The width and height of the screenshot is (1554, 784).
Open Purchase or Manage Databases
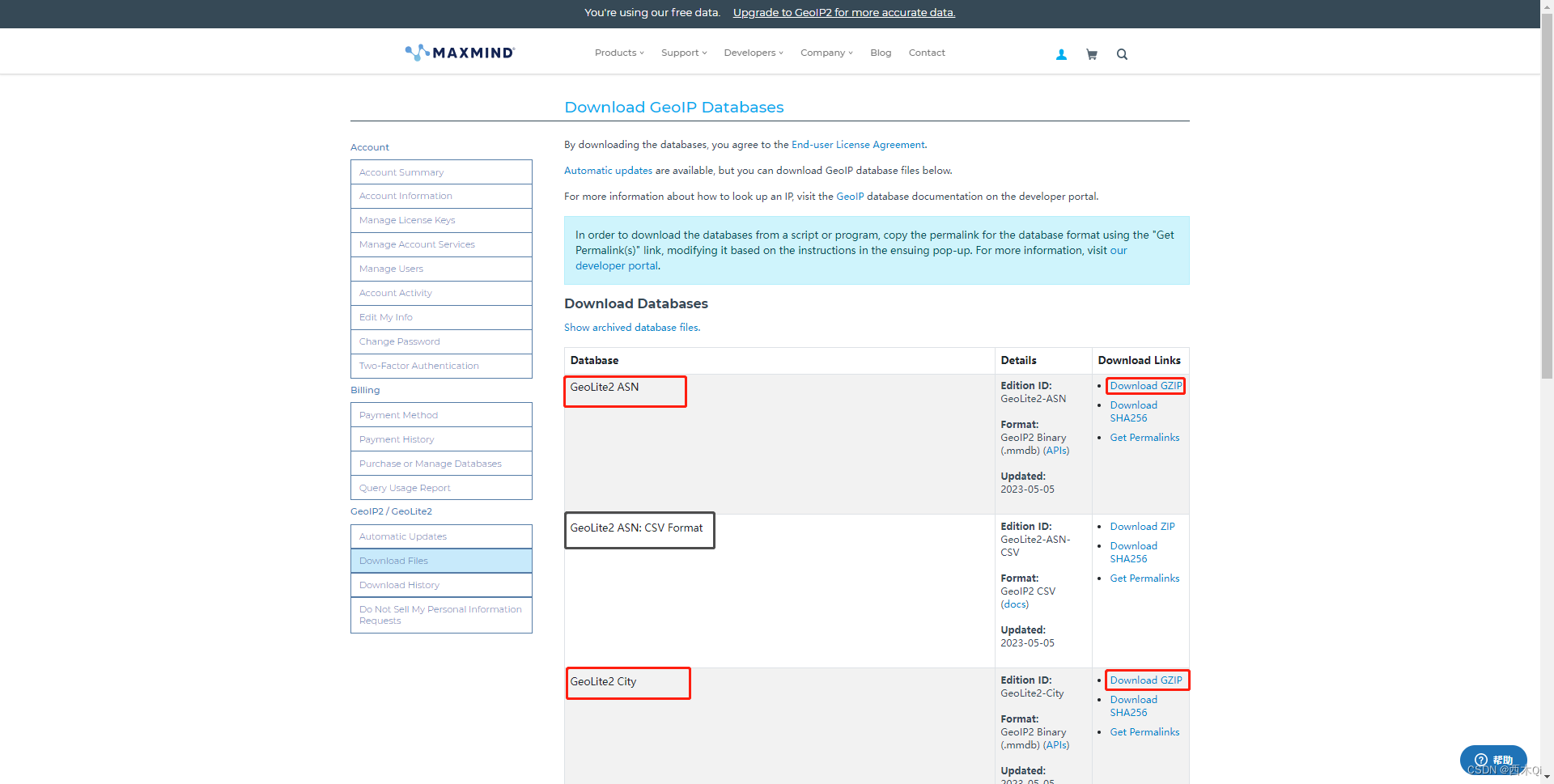tap(441, 464)
